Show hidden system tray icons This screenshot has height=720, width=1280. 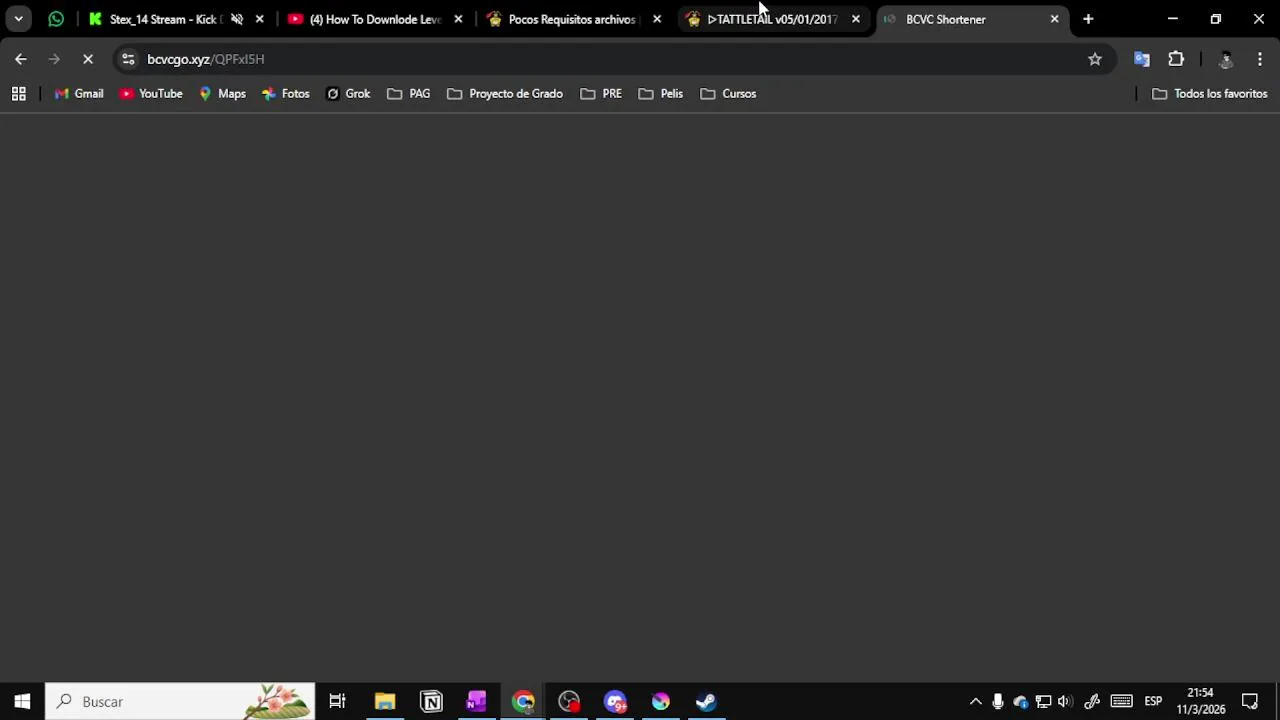(976, 701)
